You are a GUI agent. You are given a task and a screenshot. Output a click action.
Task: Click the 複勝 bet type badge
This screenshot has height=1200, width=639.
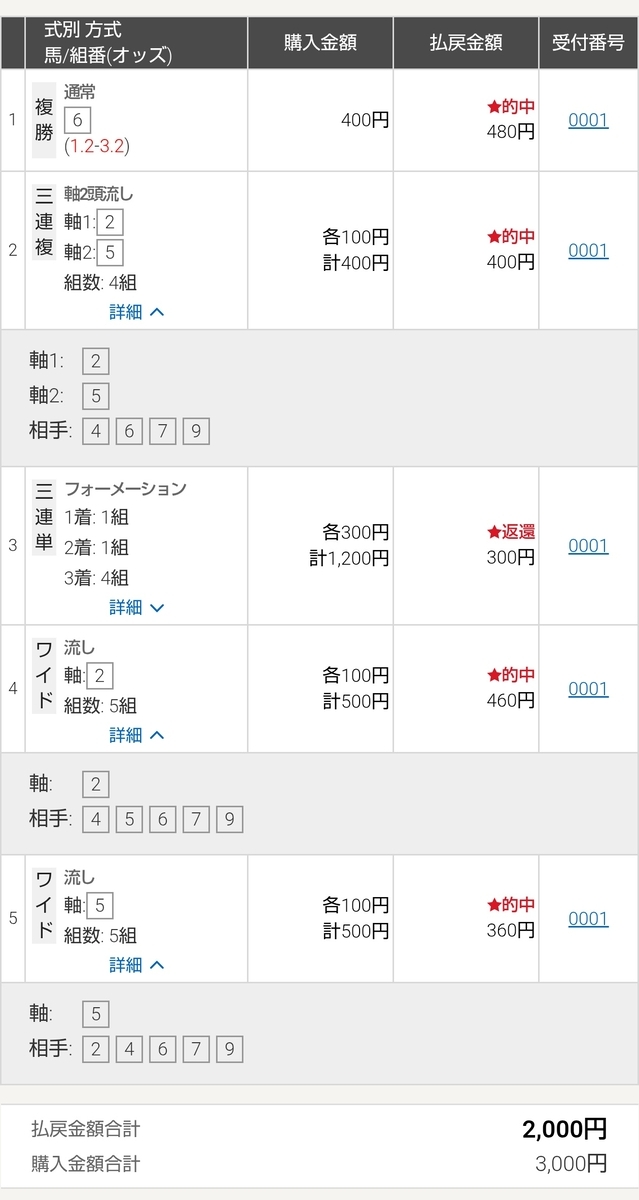point(45,120)
